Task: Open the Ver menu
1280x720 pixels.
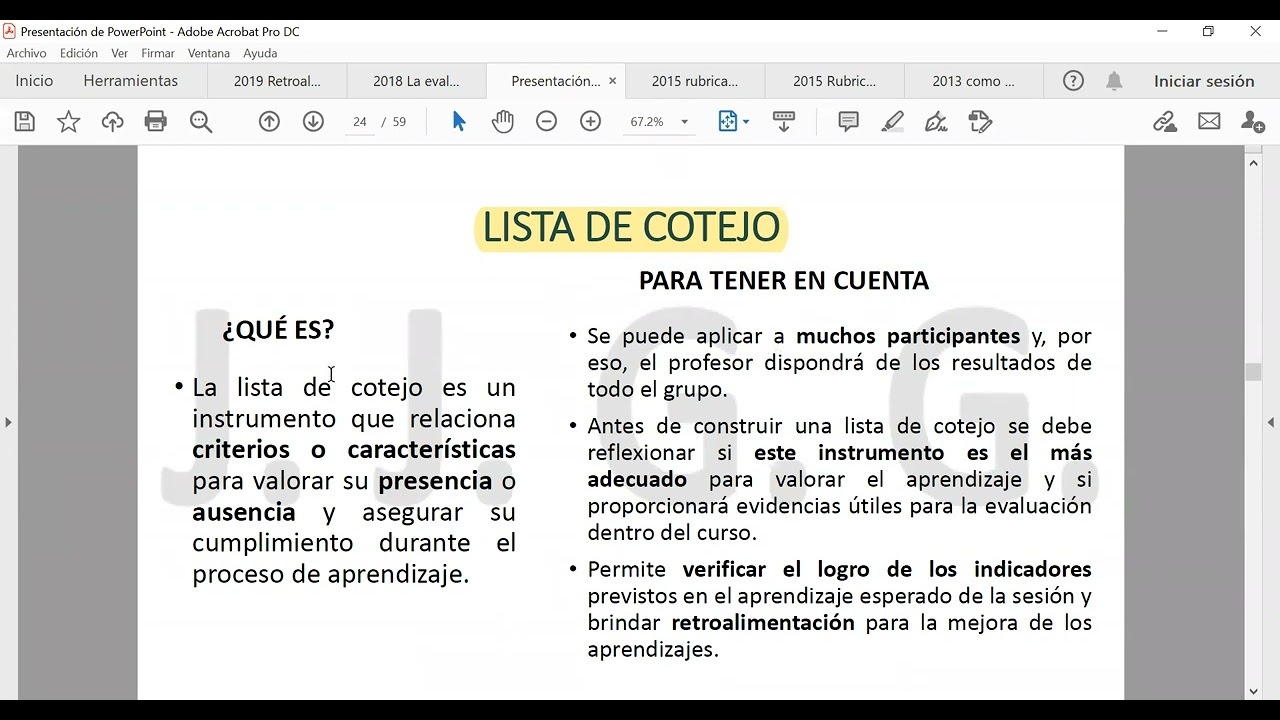Action: click(119, 53)
